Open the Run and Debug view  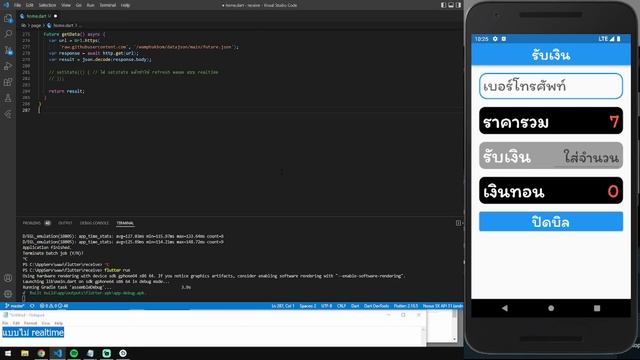point(8,67)
